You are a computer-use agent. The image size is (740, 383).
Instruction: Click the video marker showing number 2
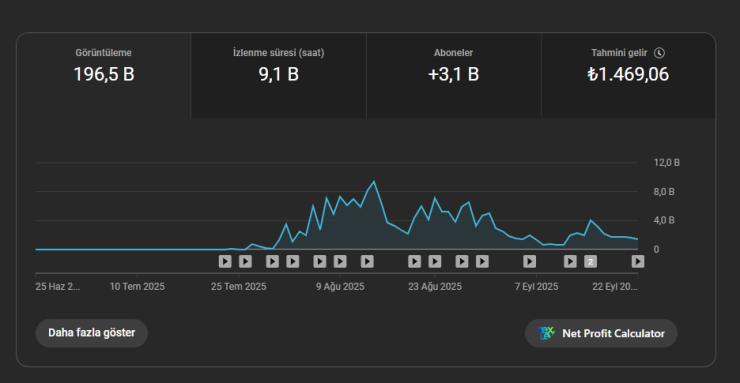pos(590,261)
